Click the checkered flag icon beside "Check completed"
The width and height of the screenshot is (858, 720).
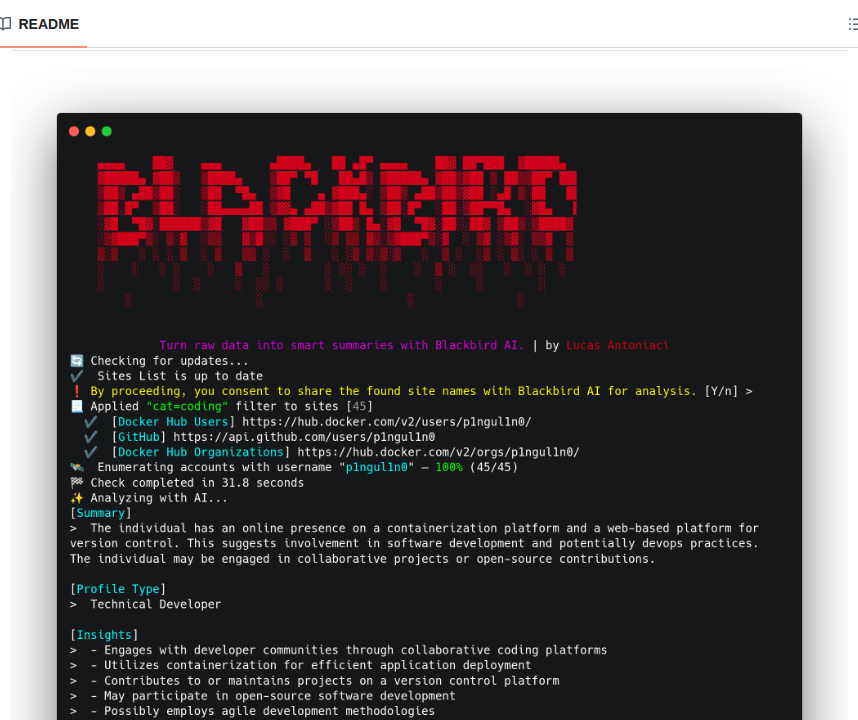[77, 483]
